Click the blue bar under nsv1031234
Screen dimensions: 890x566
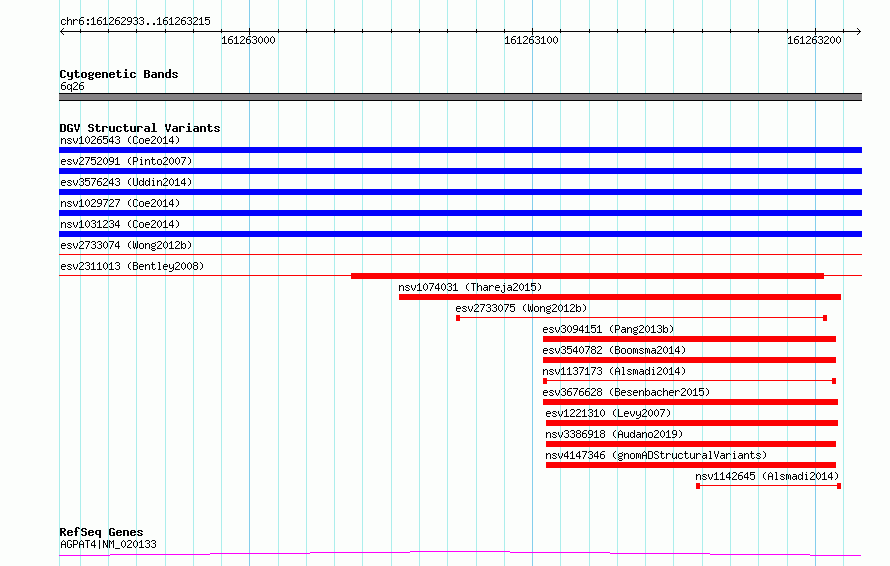(x=460, y=234)
